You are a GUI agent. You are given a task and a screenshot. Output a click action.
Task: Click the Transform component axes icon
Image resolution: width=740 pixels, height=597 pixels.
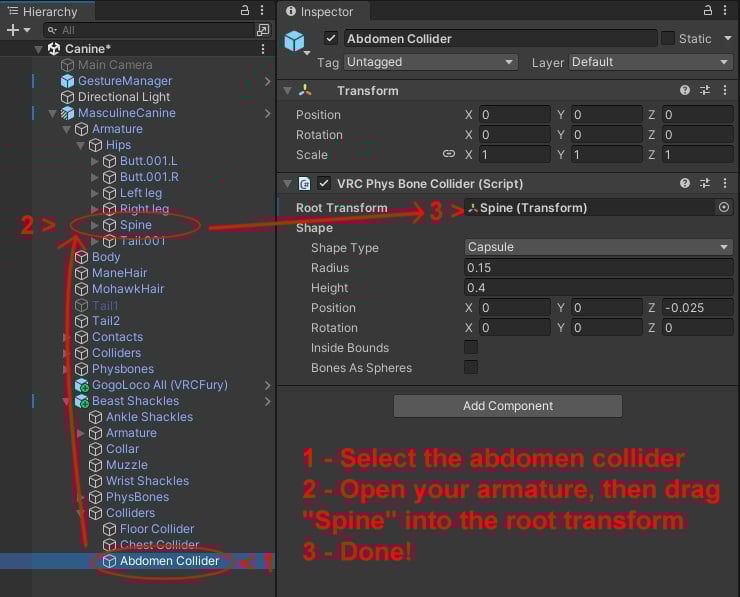(x=305, y=90)
